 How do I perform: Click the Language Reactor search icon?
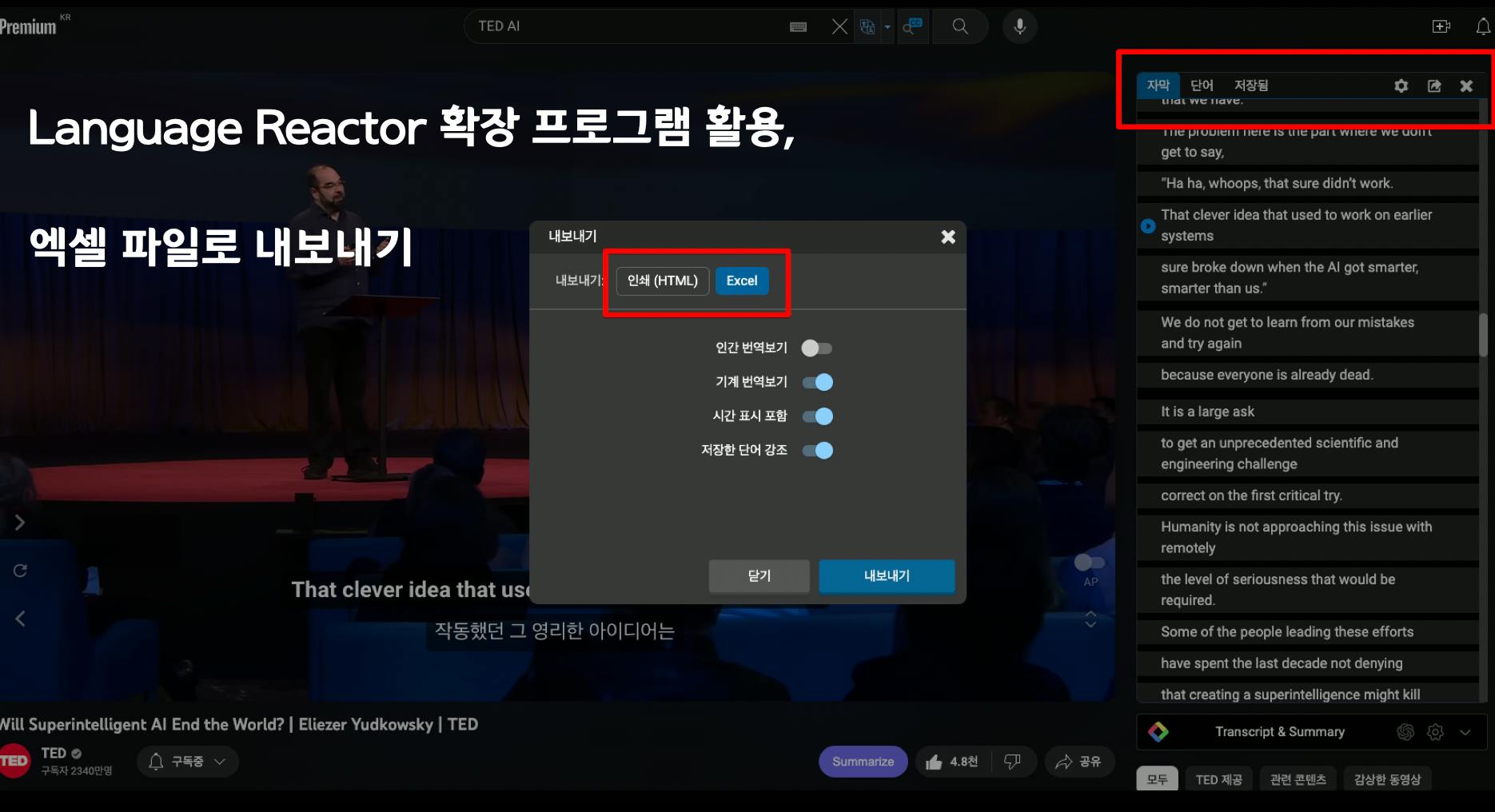coord(912,26)
